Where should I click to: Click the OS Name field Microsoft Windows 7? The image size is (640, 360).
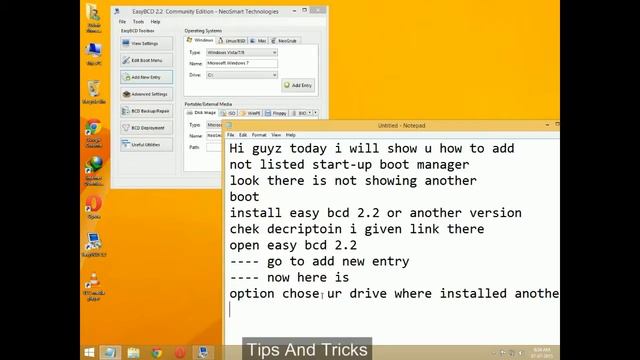click(x=242, y=63)
